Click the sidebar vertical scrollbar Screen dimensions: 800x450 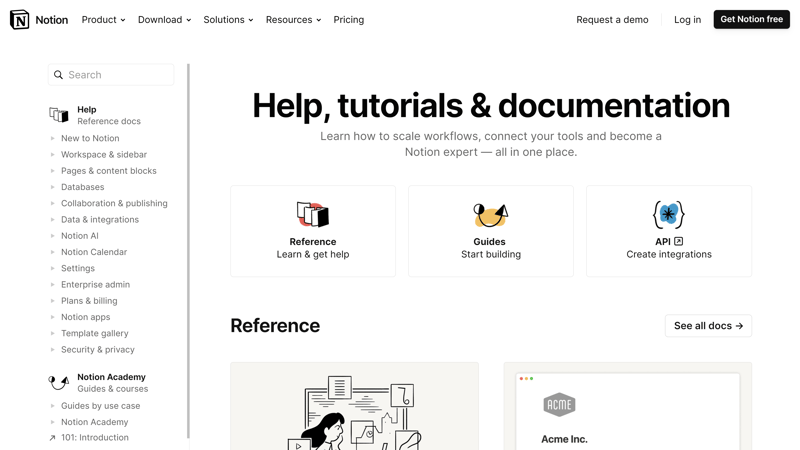coord(188,251)
